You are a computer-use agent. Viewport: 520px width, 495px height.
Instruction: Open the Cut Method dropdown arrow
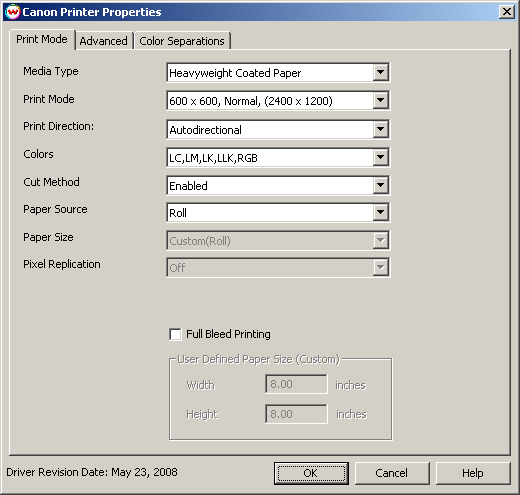[380, 185]
